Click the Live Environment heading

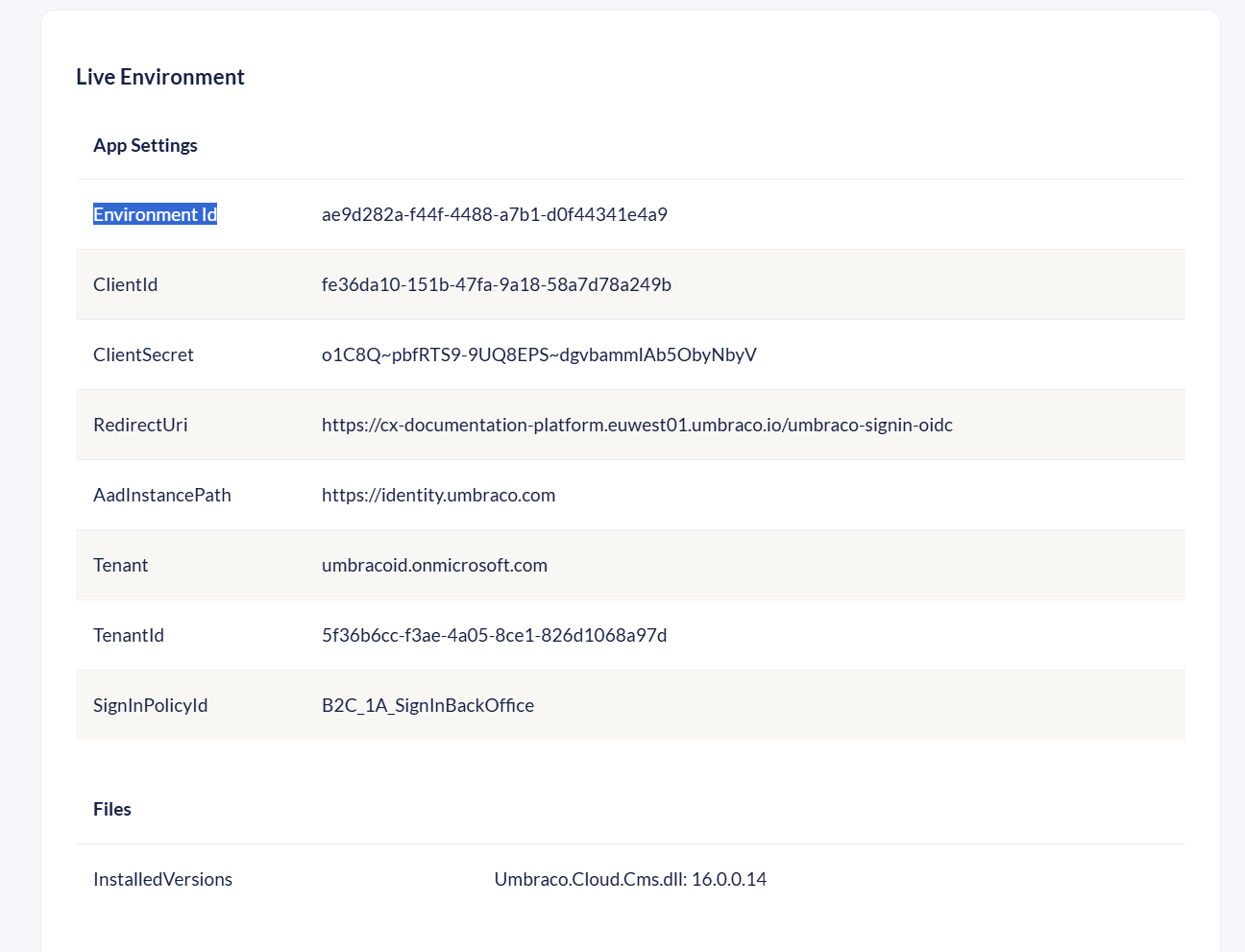pyautogui.click(x=160, y=77)
